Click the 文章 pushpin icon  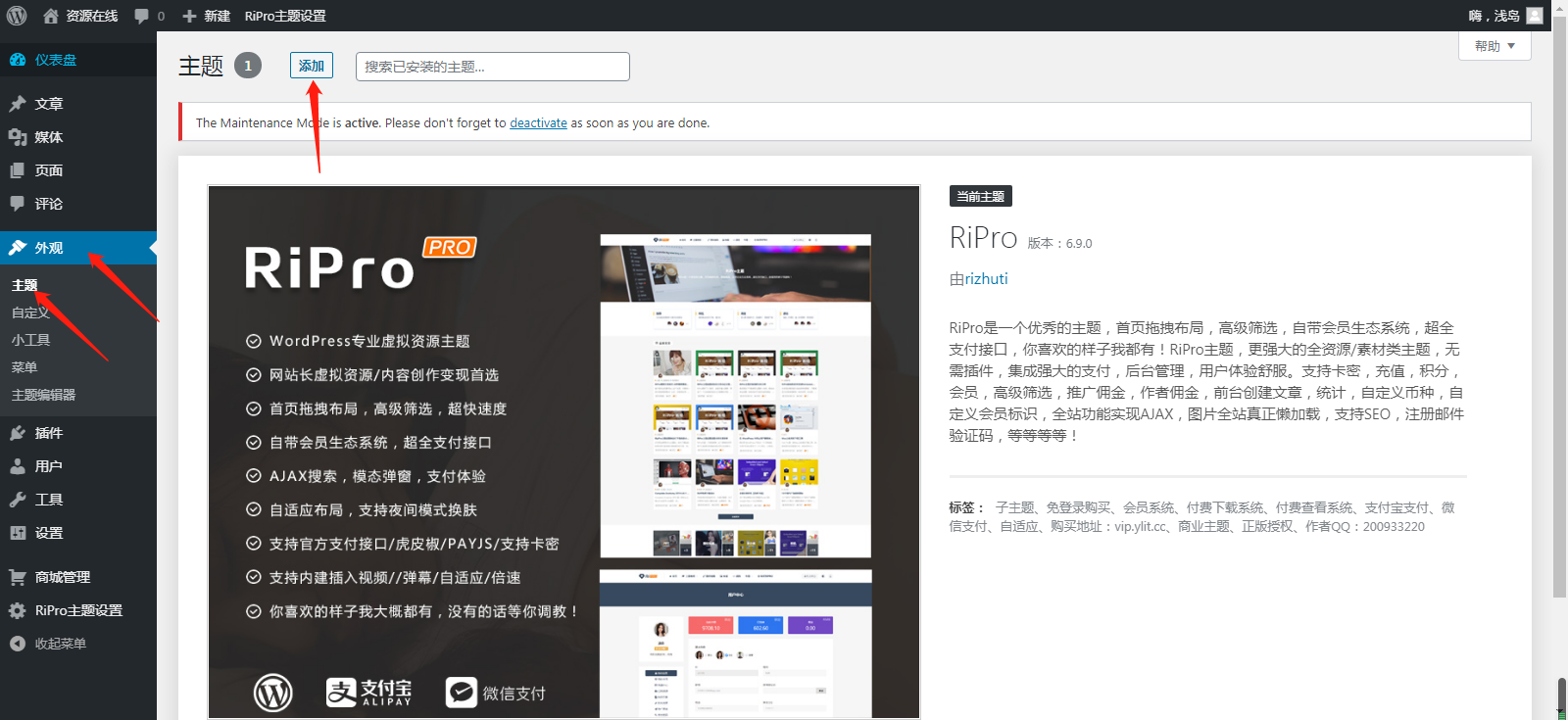point(18,104)
